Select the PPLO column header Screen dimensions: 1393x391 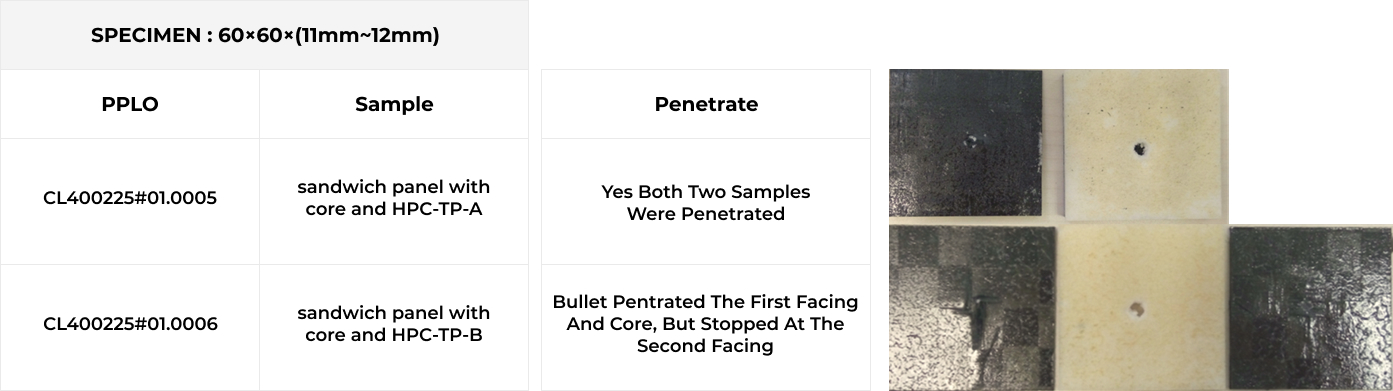tap(130, 104)
